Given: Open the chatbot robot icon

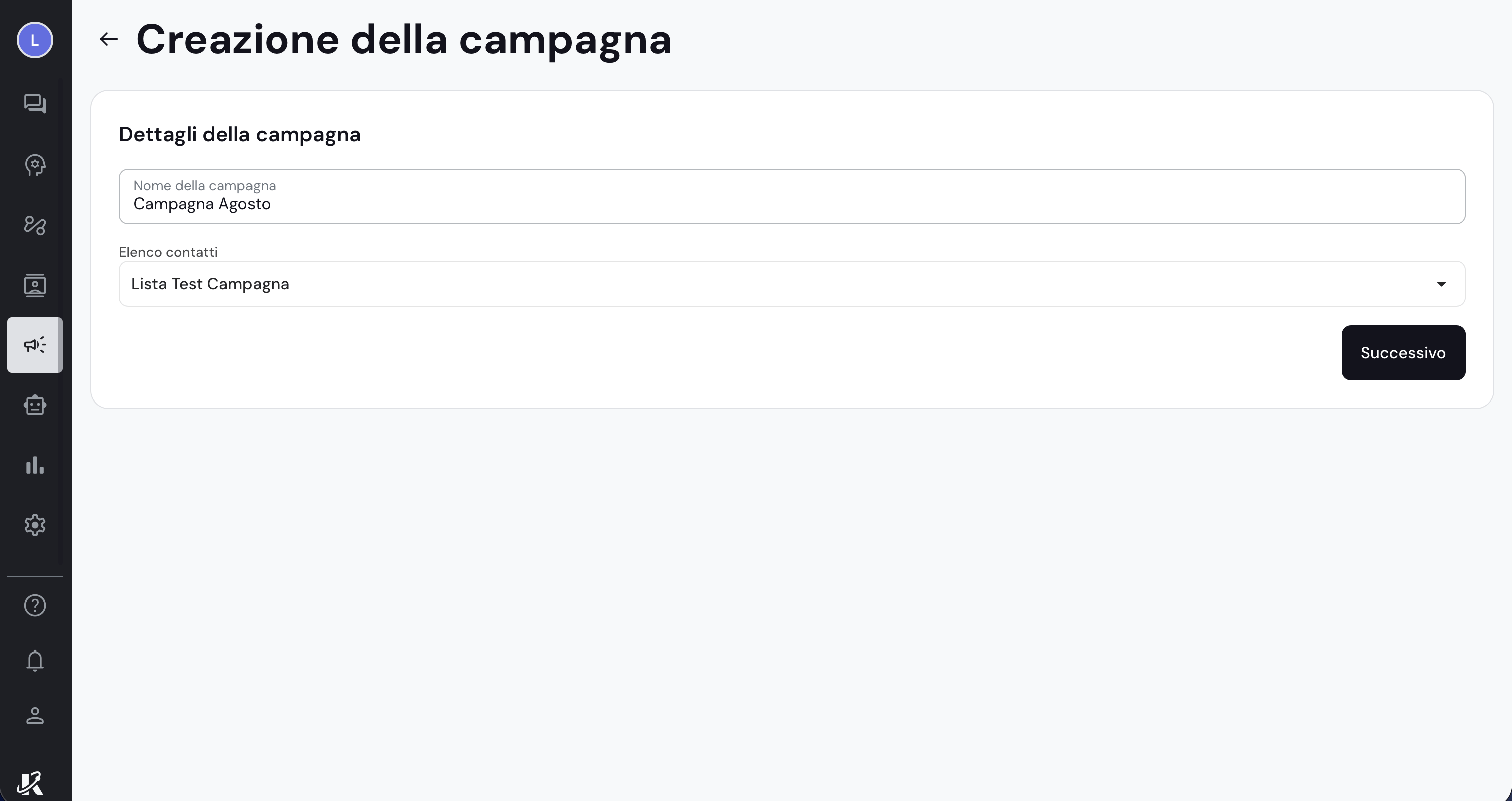Looking at the screenshot, I should (35, 405).
